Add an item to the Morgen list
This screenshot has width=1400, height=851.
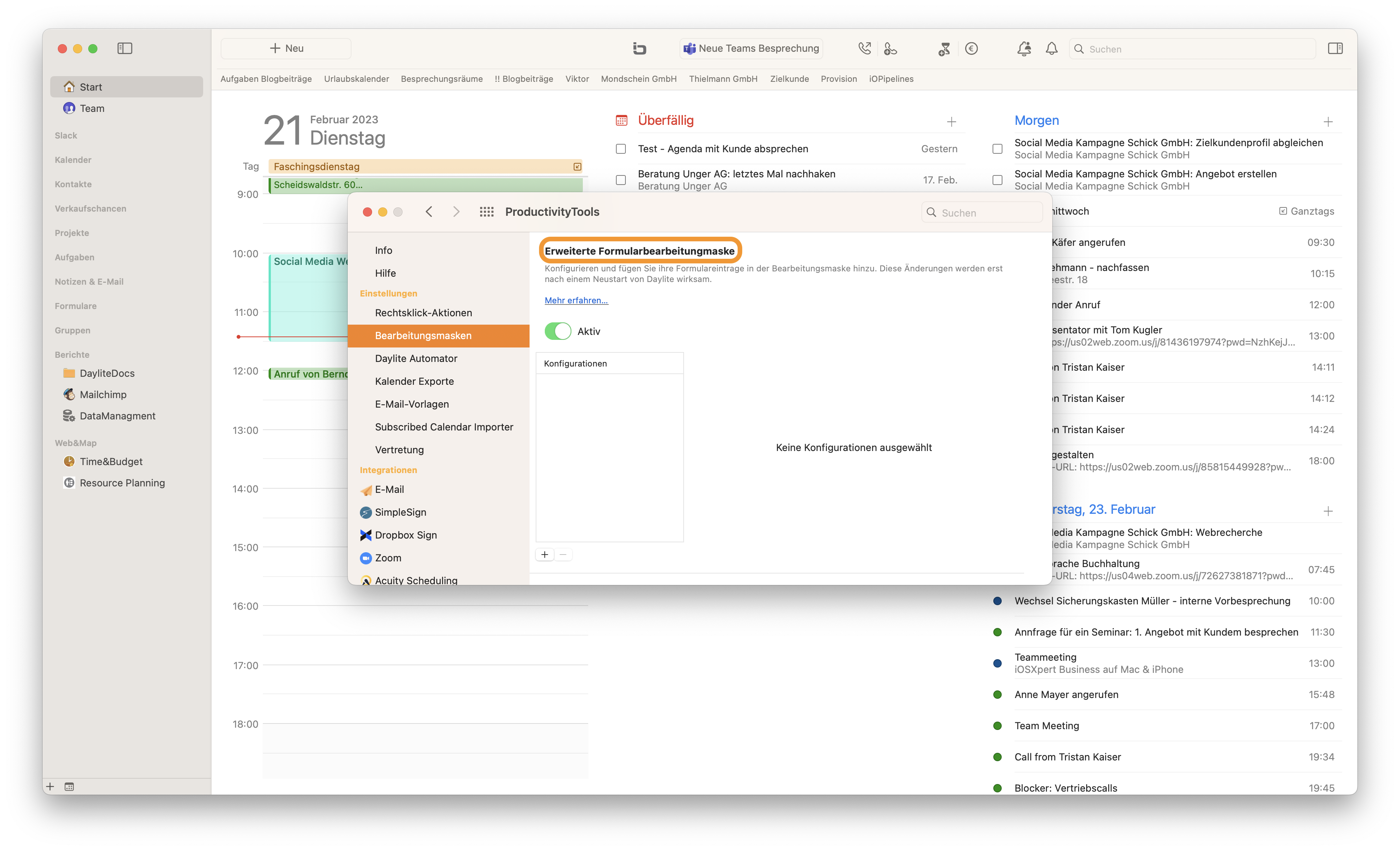[x=1328, y=122]
